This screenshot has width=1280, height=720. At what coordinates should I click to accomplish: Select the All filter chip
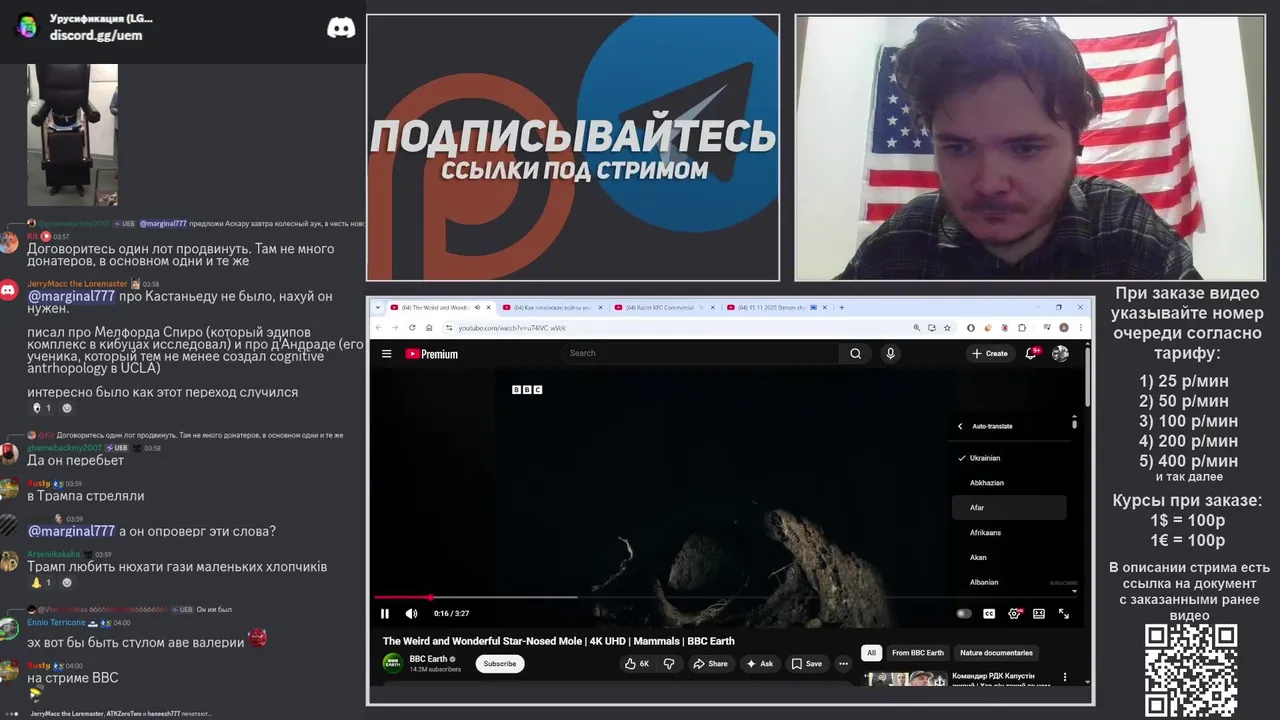coord(871,653)
